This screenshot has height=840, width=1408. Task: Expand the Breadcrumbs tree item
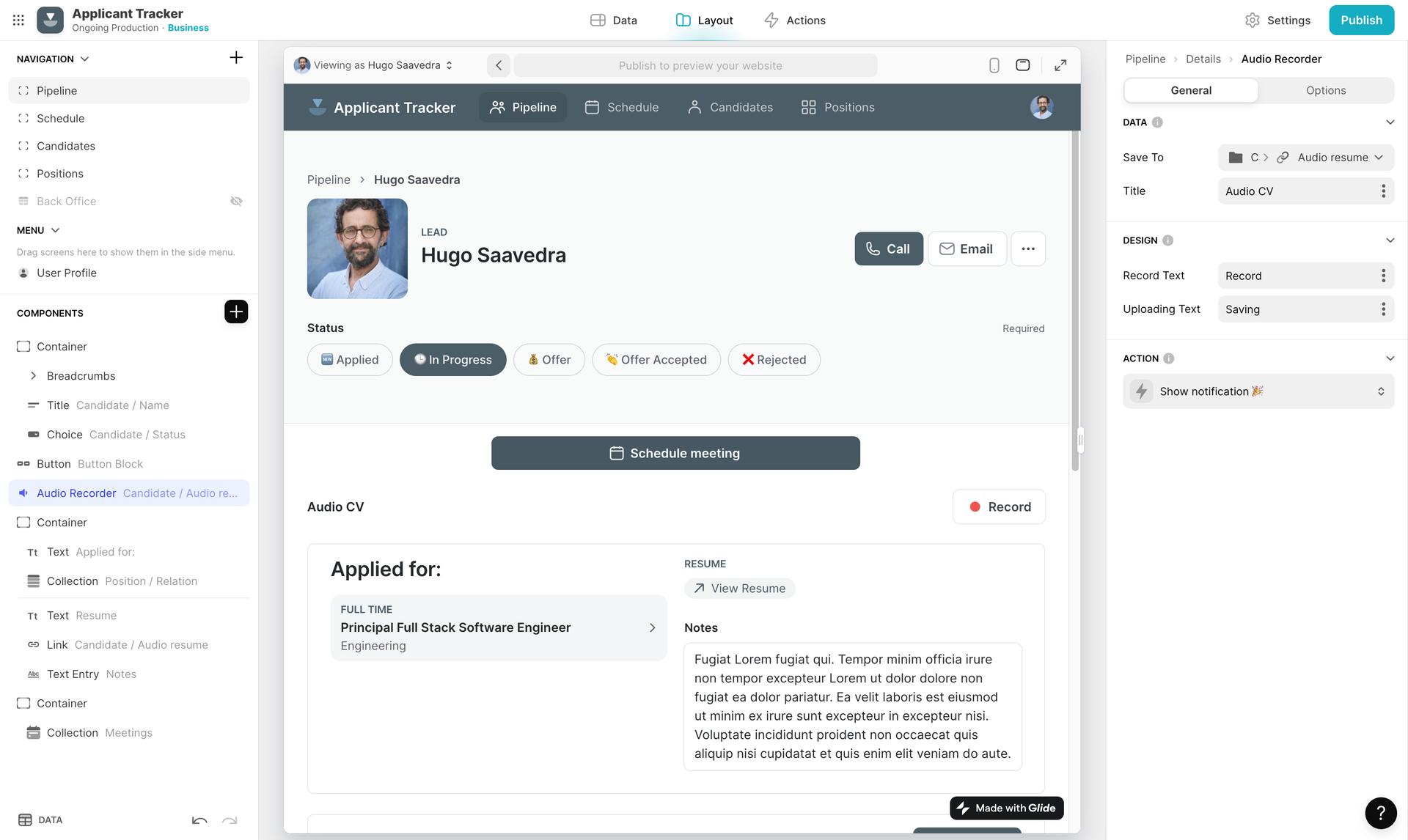tap(33, 376)
